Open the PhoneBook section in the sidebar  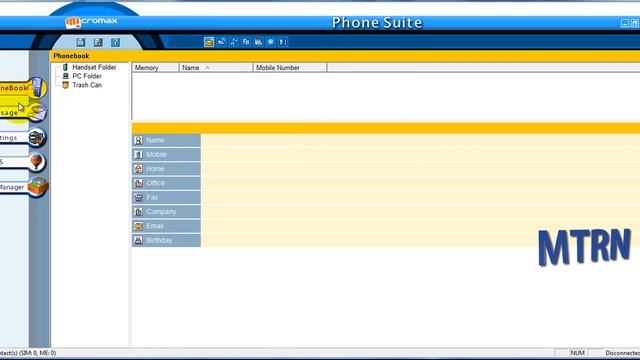pos(22,88)
